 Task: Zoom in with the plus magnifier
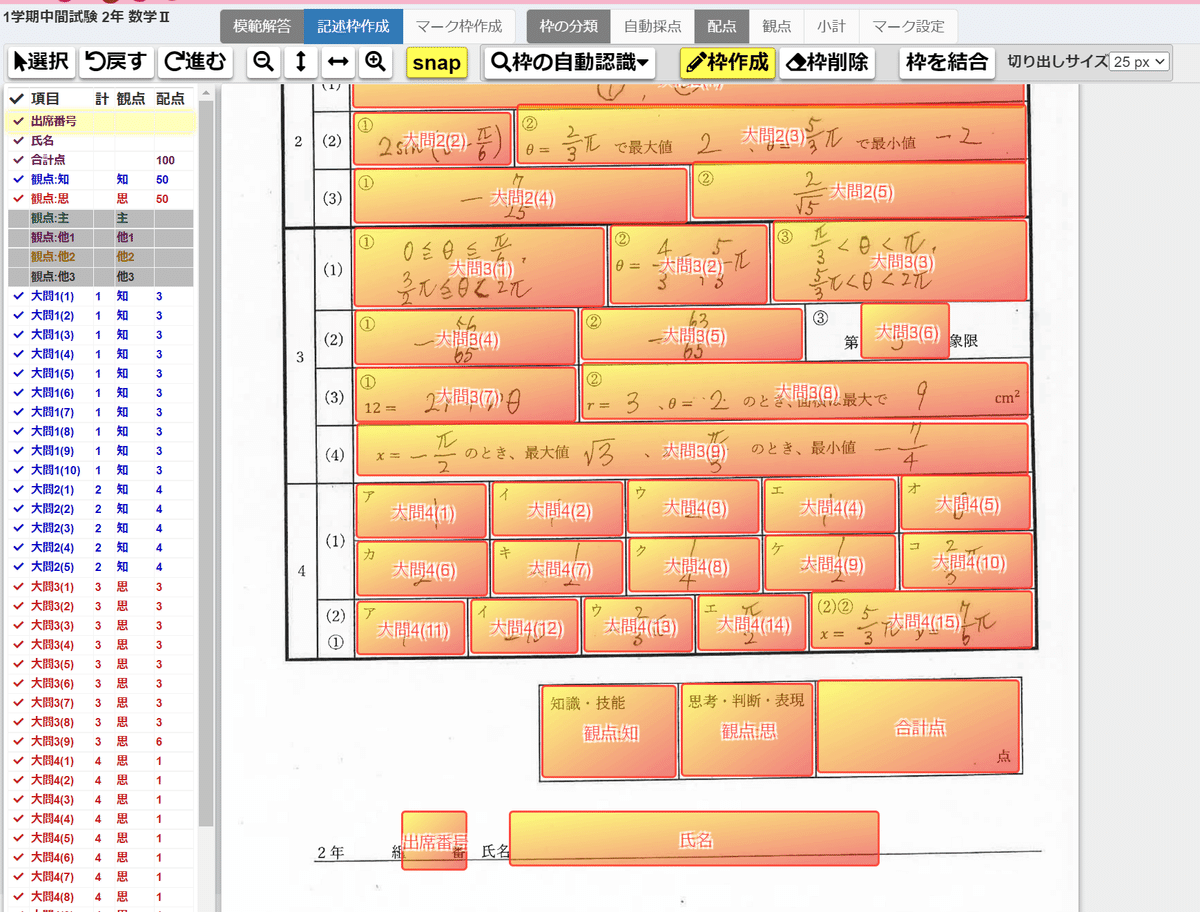[375, 62]
